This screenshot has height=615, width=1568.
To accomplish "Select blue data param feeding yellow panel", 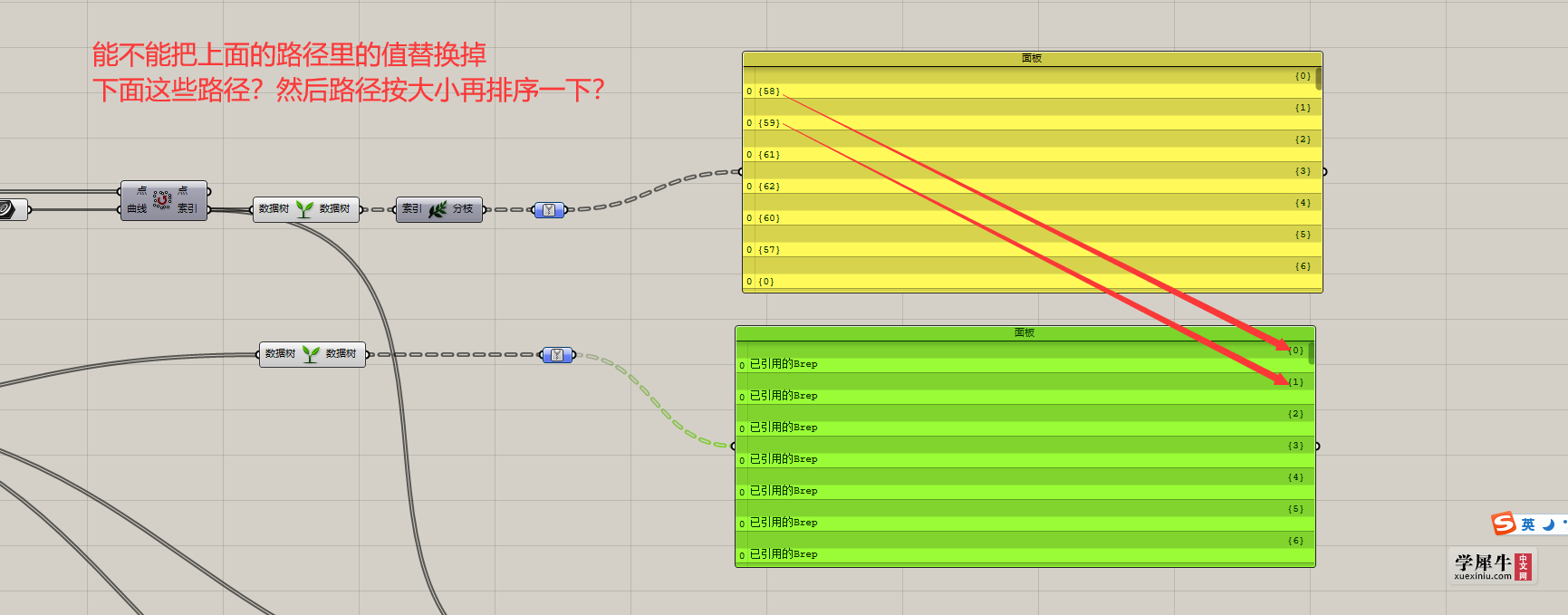I will click(x=549, y=210).
